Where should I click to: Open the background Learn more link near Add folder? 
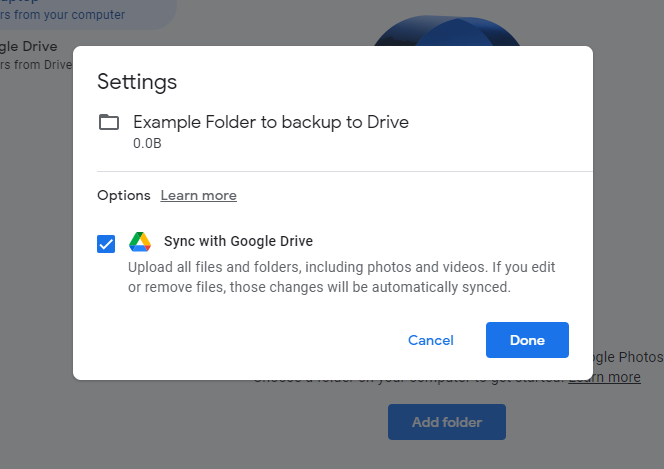click(x=605, y=377)
